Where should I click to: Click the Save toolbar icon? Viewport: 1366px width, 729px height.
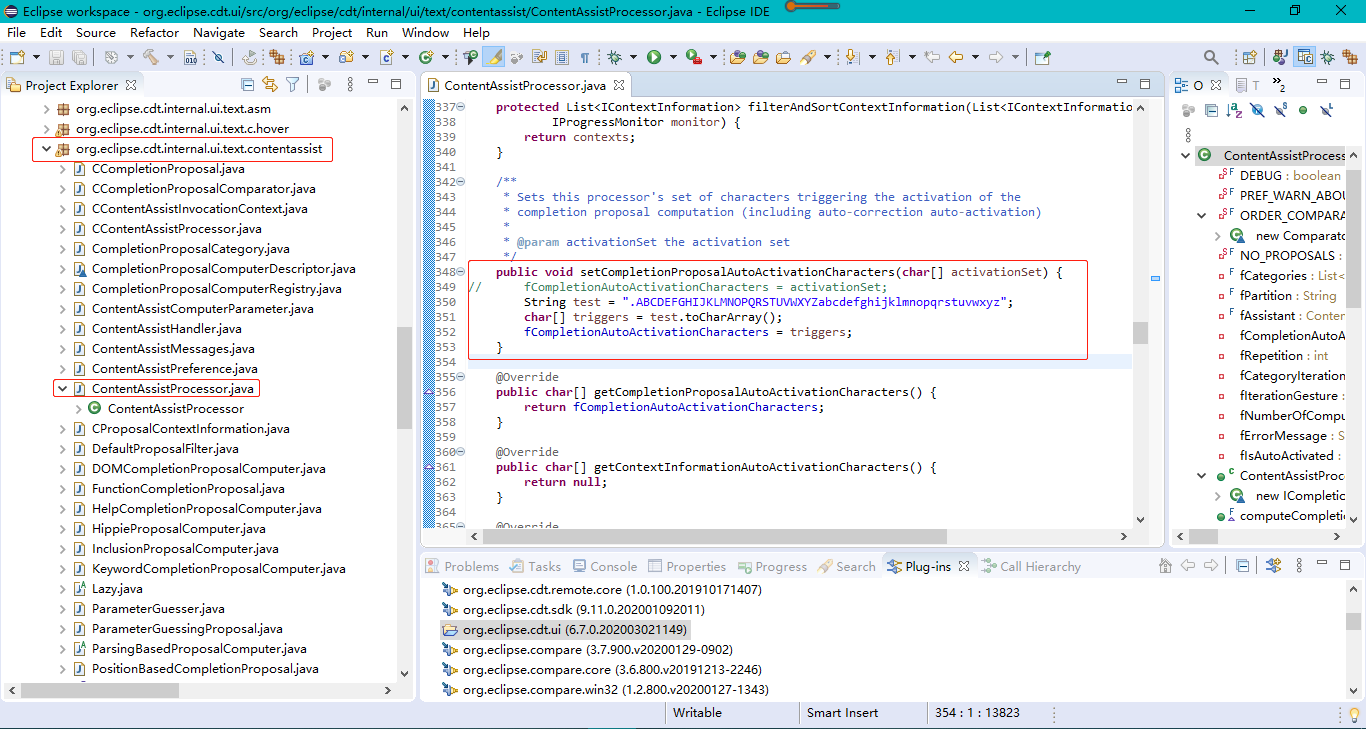pyautogui.click(x=54, y=57)
